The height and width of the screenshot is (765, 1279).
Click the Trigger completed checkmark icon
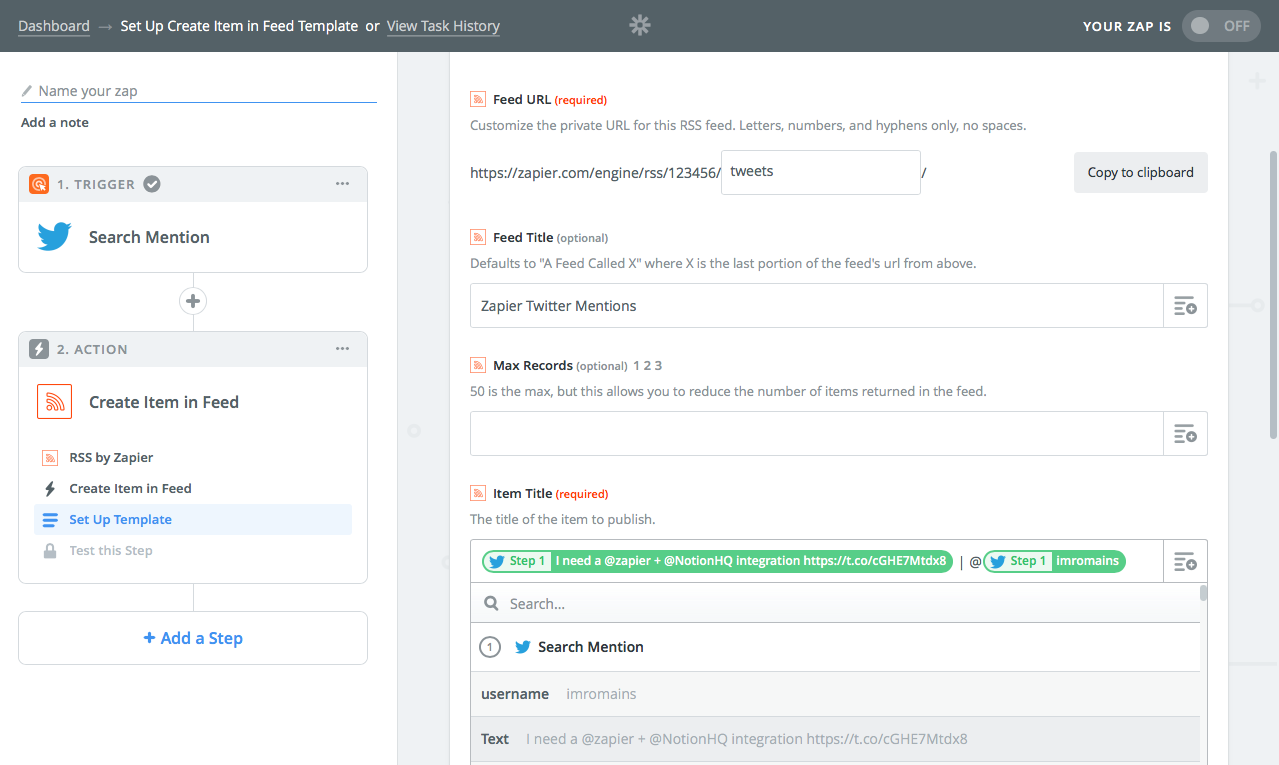click(152, 184)
